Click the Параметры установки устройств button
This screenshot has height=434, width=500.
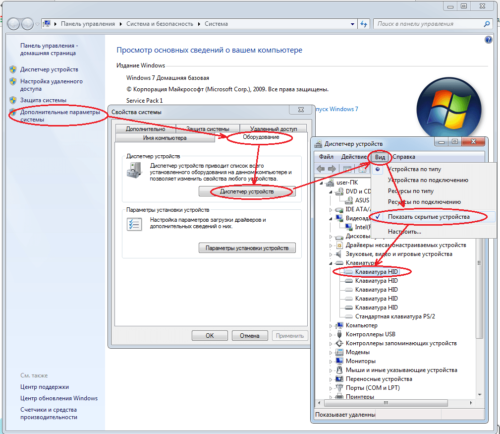click(x=247, y=248)
